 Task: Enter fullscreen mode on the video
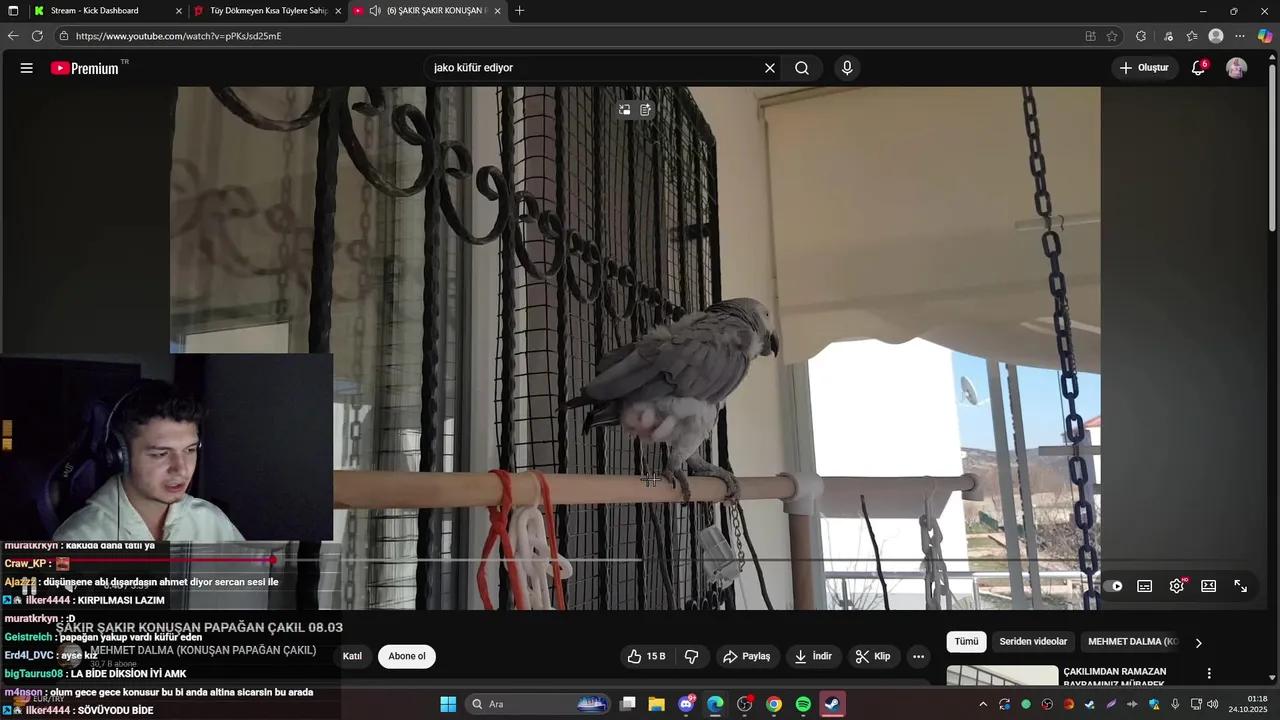(1240, 586)
